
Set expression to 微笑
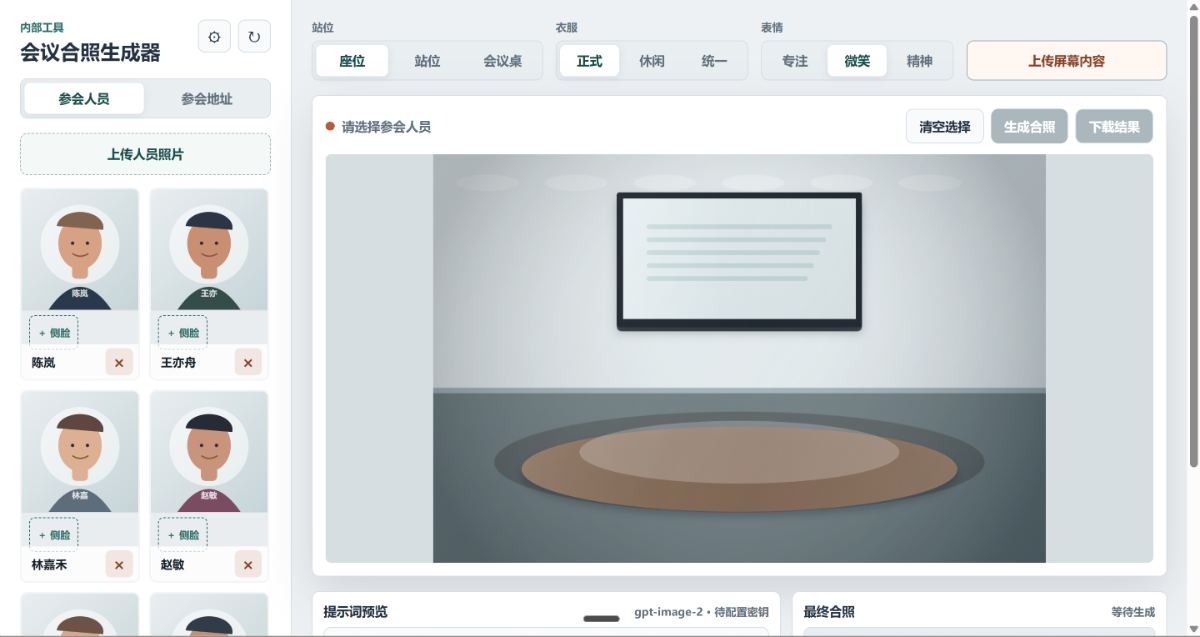(857, 61)
